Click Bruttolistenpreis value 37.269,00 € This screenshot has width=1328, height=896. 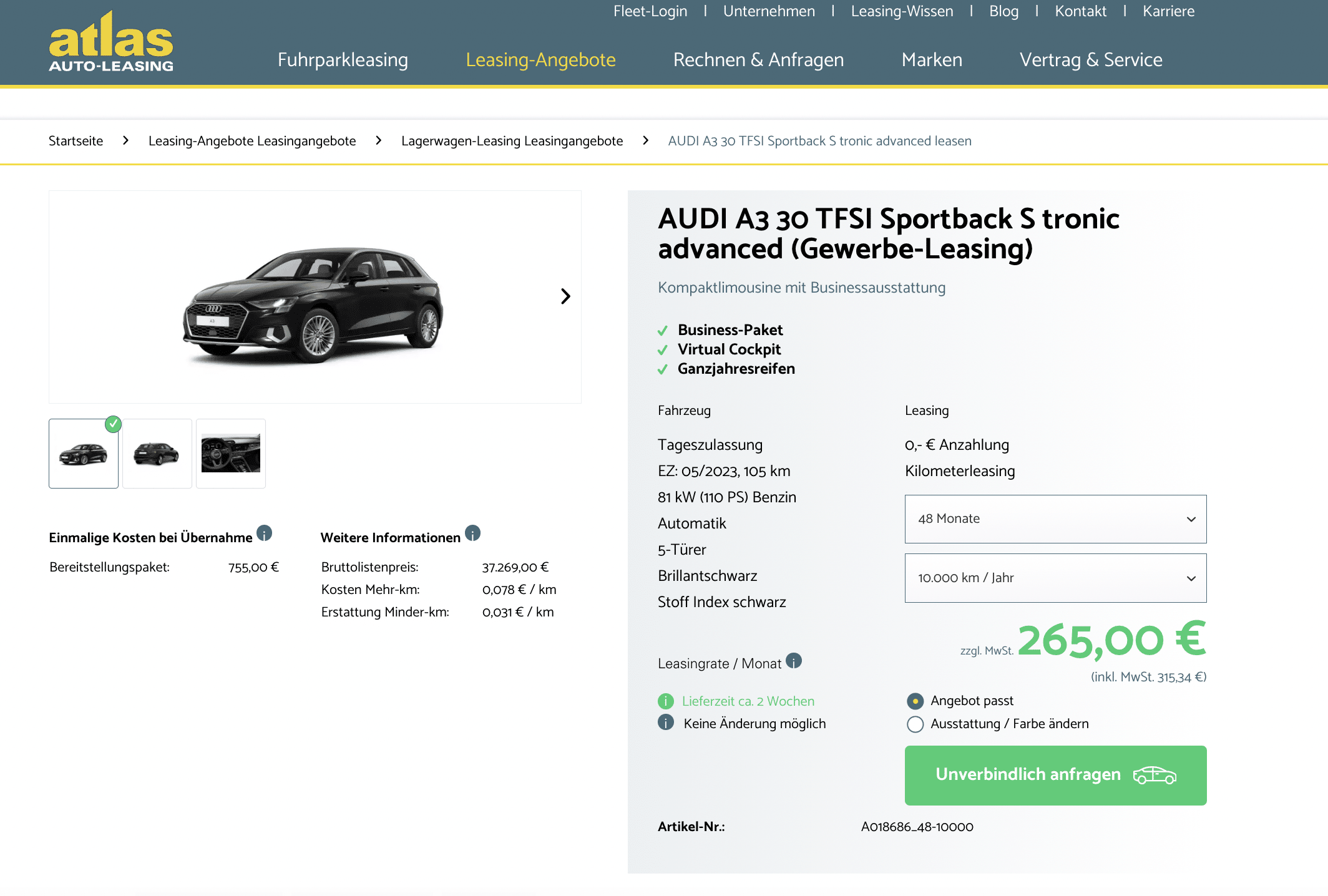(x=515, y=567)
